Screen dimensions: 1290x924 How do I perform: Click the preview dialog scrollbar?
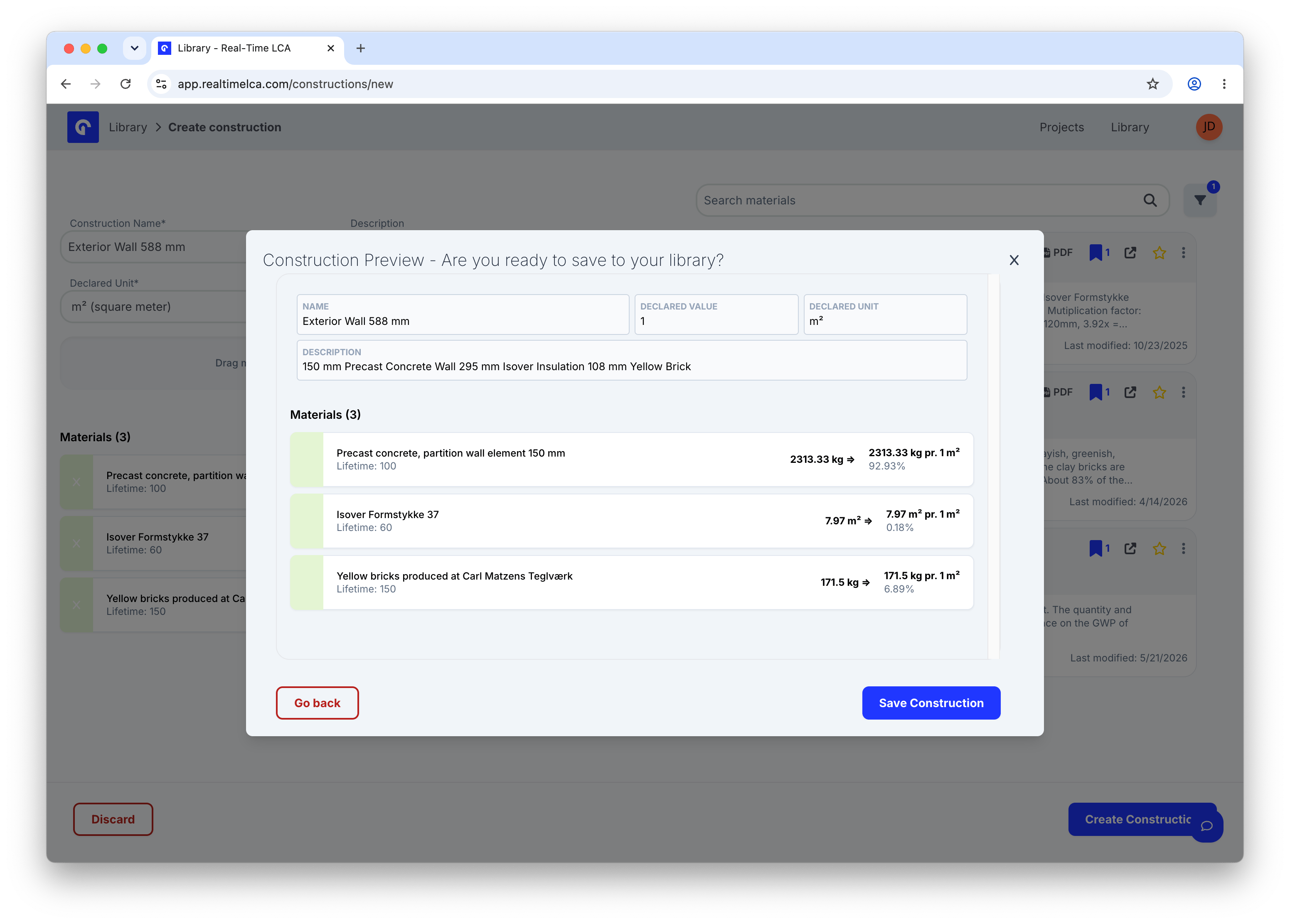(994, 466)
